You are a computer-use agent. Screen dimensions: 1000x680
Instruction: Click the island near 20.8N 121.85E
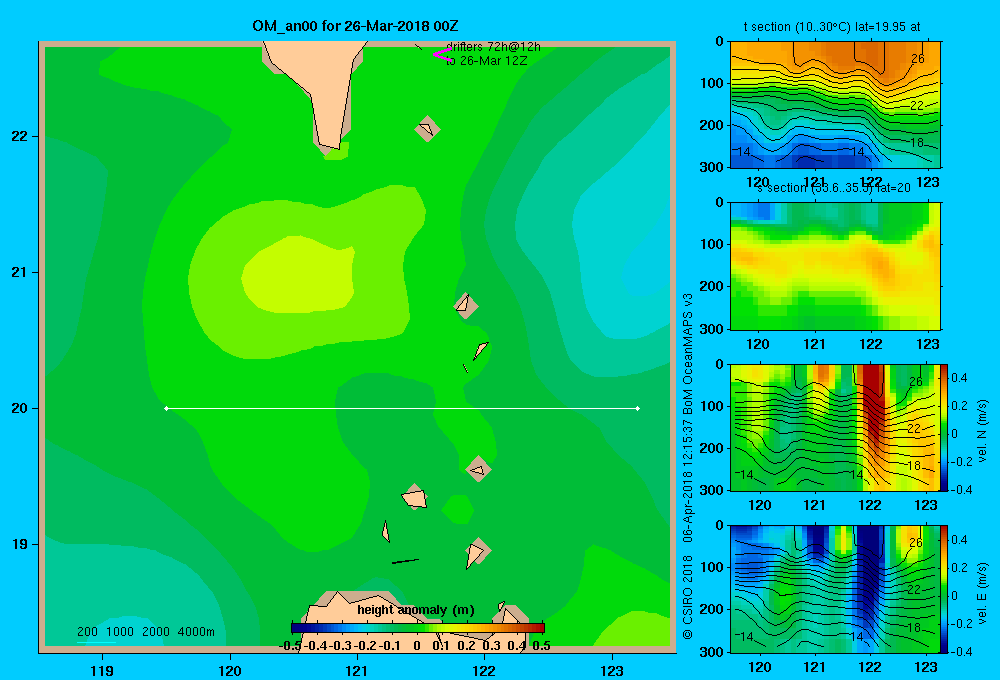point(466,305)
